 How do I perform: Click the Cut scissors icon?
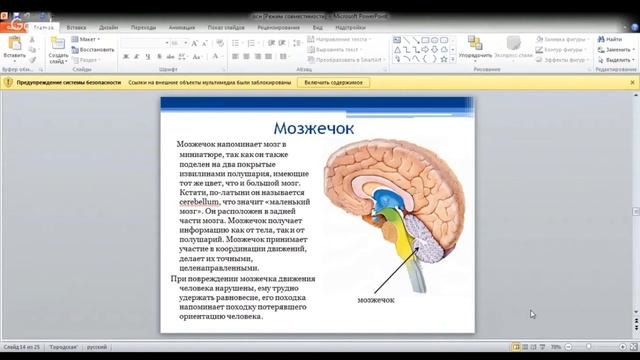coord(32,40)
